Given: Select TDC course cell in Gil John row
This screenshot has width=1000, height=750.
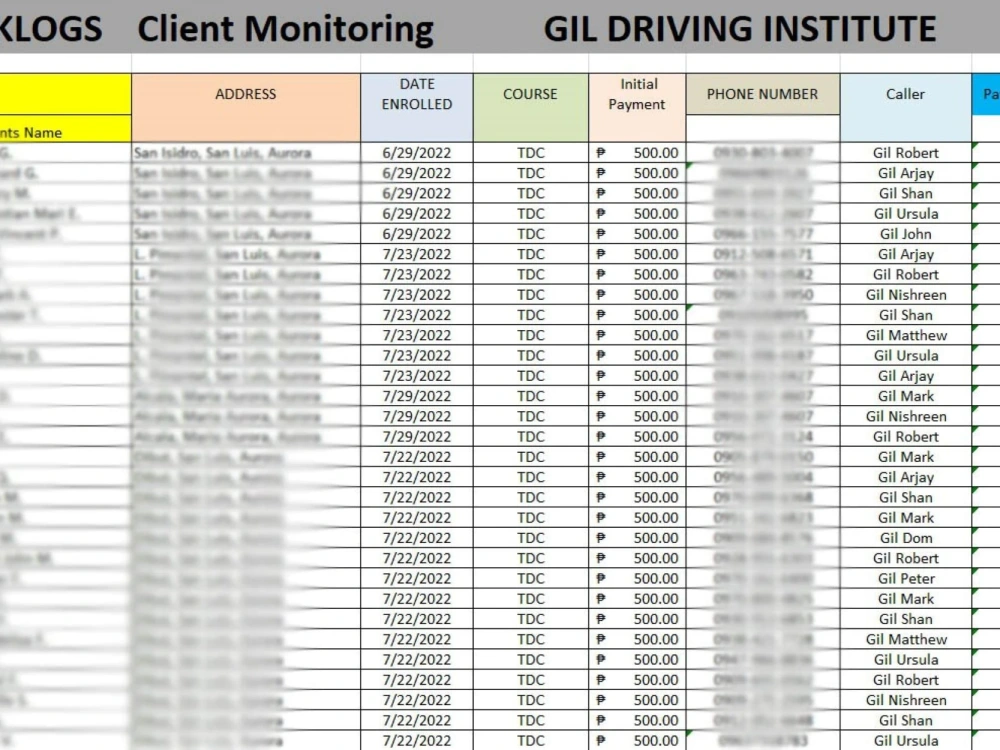Looking at the screenshot, I should [x=531, y=234].
